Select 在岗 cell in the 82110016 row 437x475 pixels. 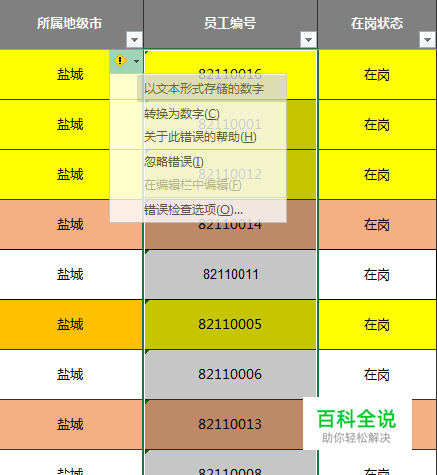377,74
